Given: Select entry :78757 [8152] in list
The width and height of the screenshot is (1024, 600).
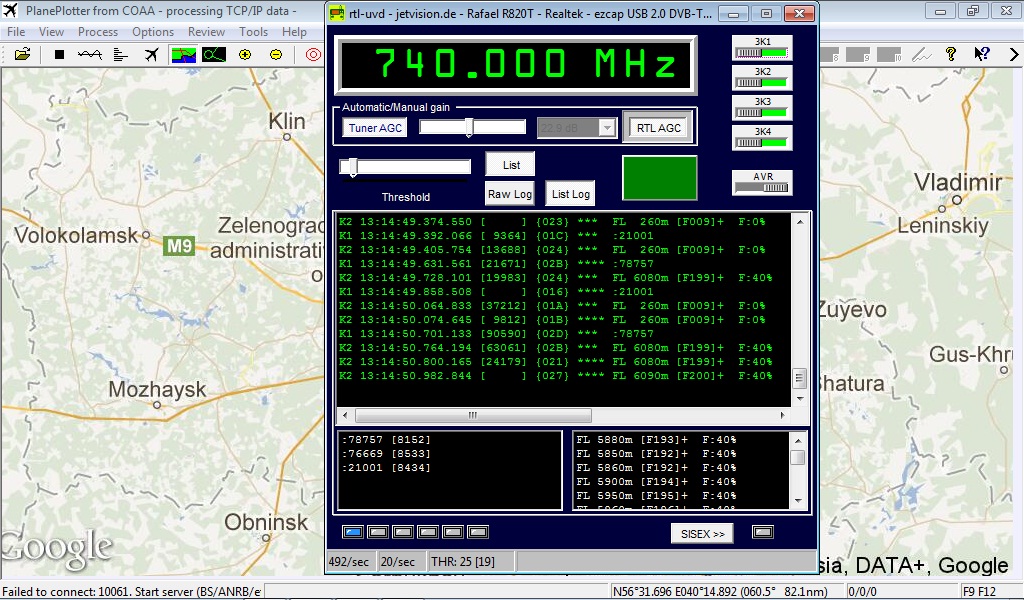Looking at the screenshot, I should click(x=386, y=439).
